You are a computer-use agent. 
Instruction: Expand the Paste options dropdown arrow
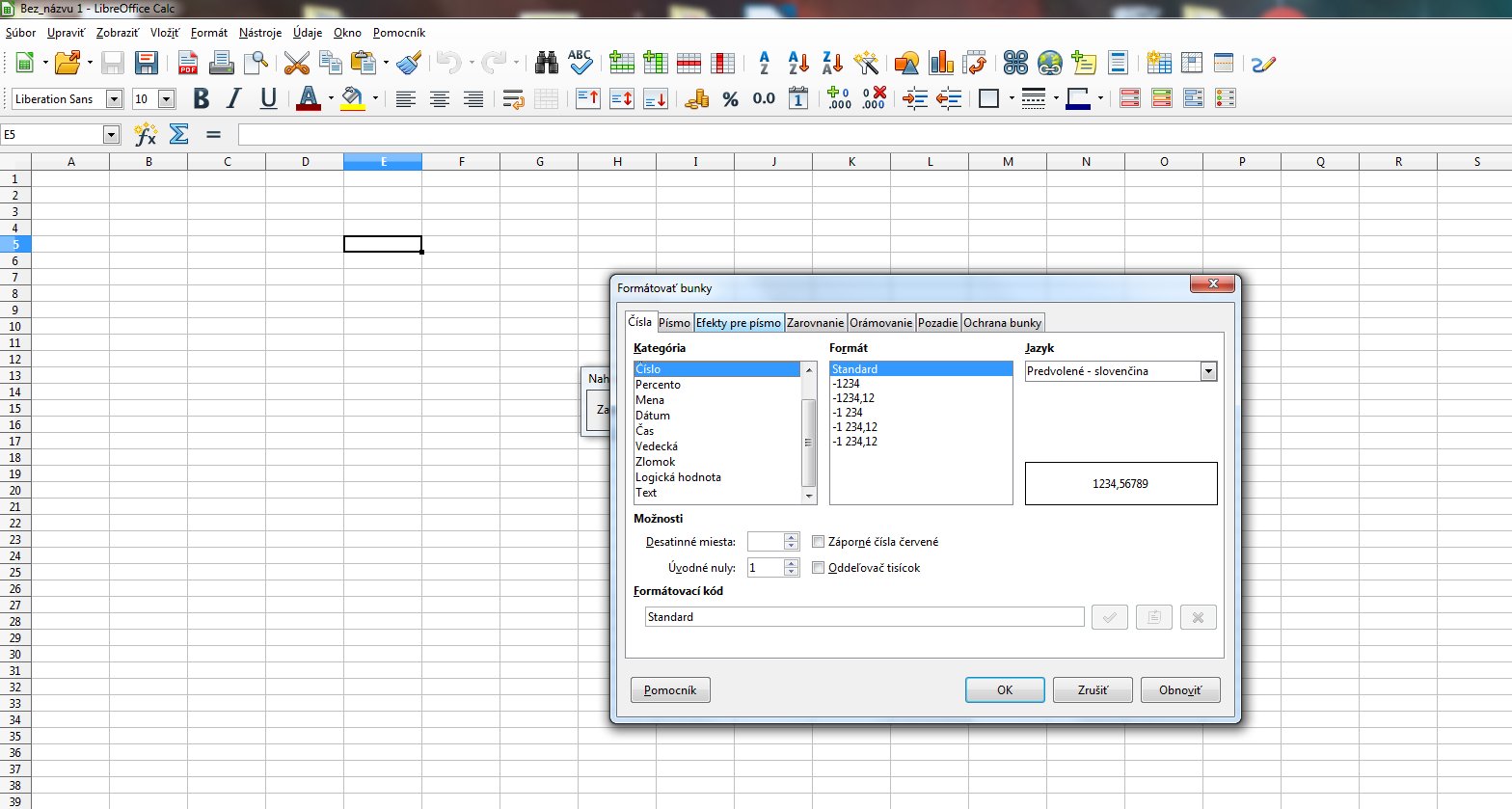click(386, 64)
